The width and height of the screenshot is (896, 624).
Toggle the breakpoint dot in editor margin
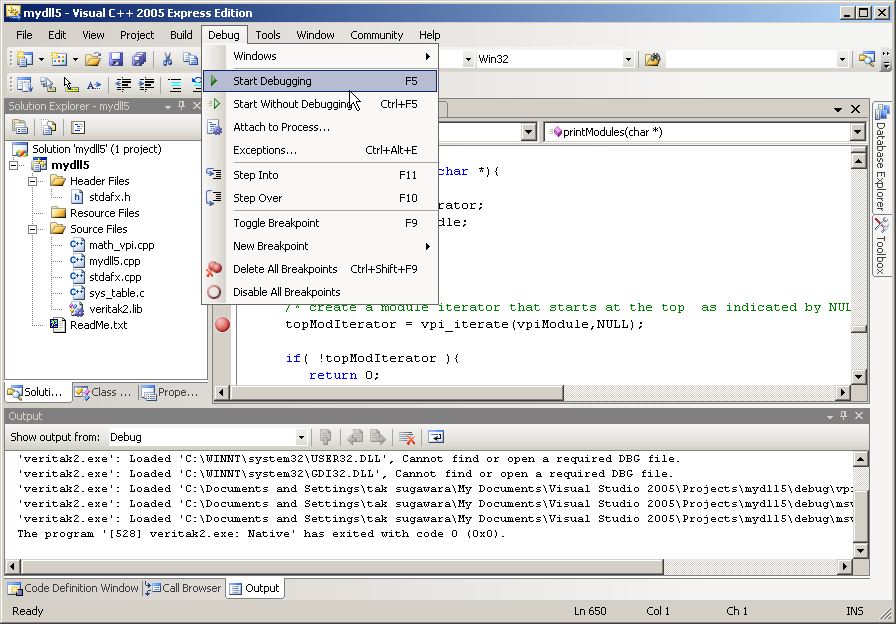click(x=222, y=325)
